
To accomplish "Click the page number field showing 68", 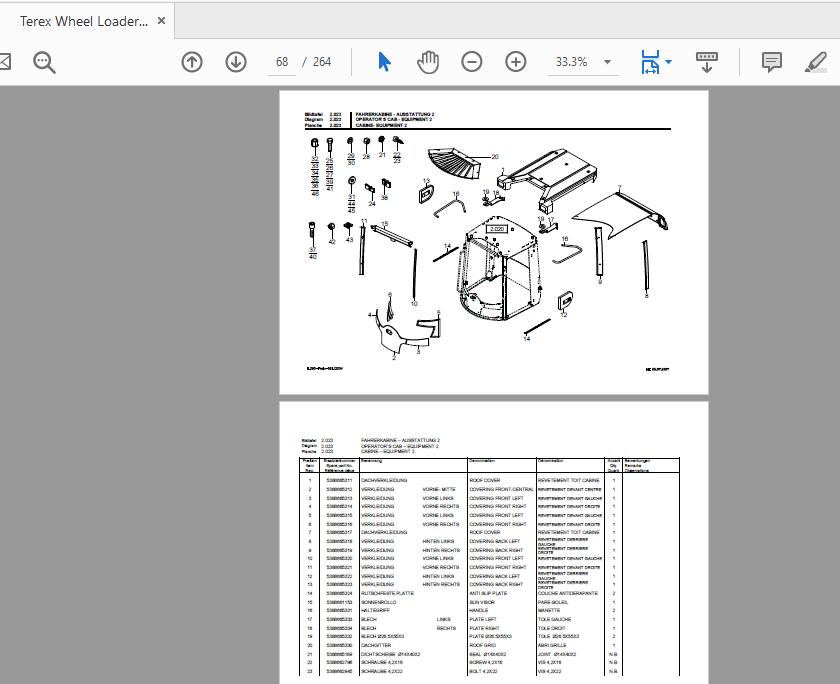I will pos(280,61).
